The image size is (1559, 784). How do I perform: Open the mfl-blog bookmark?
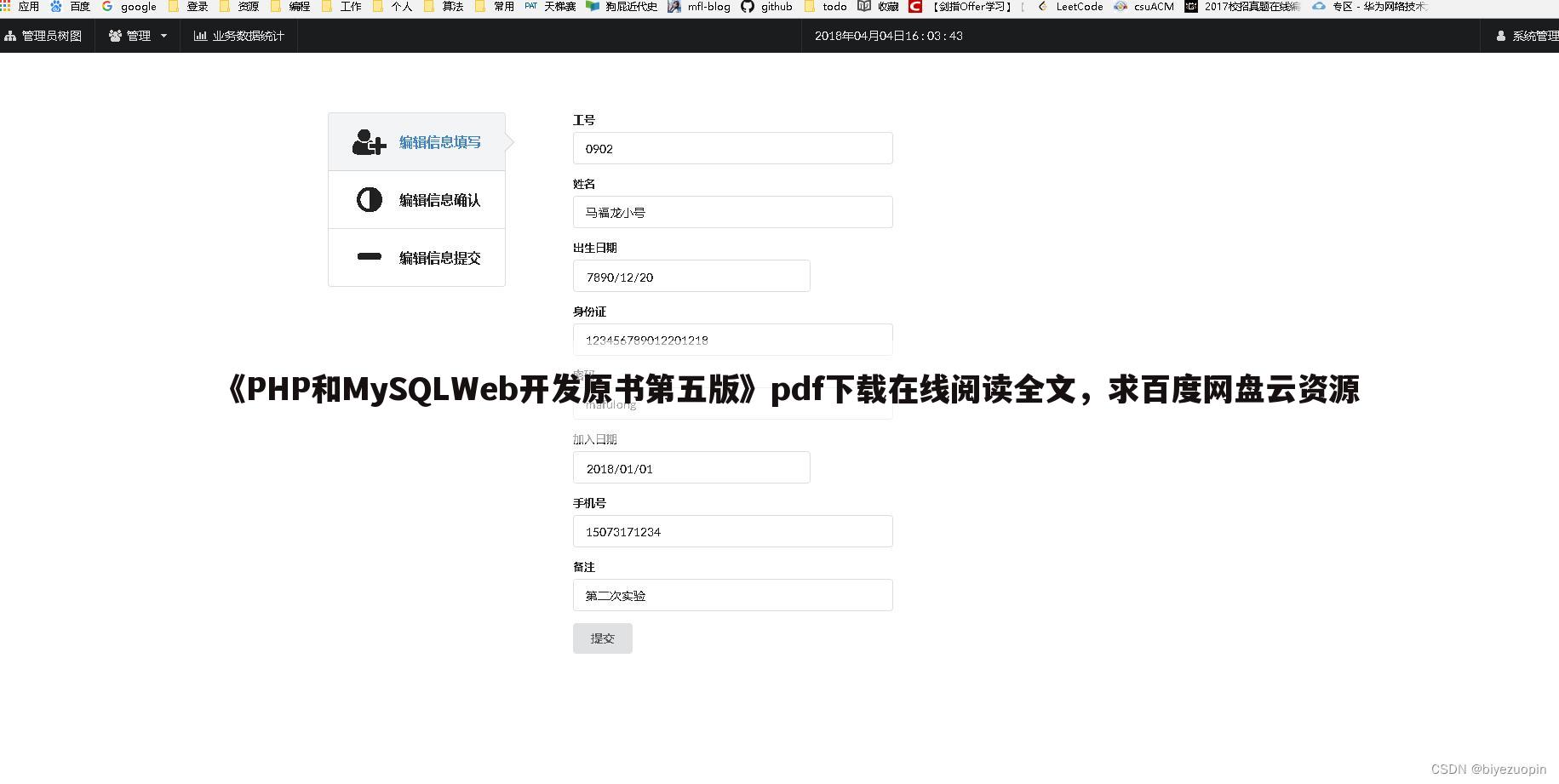pyautogui.click(x=699, y=7)
